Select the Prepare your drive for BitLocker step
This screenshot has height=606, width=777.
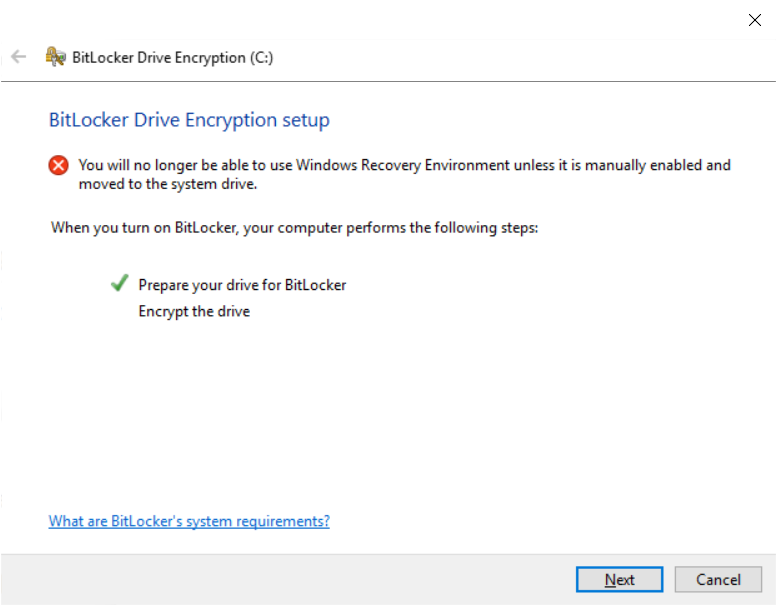[242, 285]
